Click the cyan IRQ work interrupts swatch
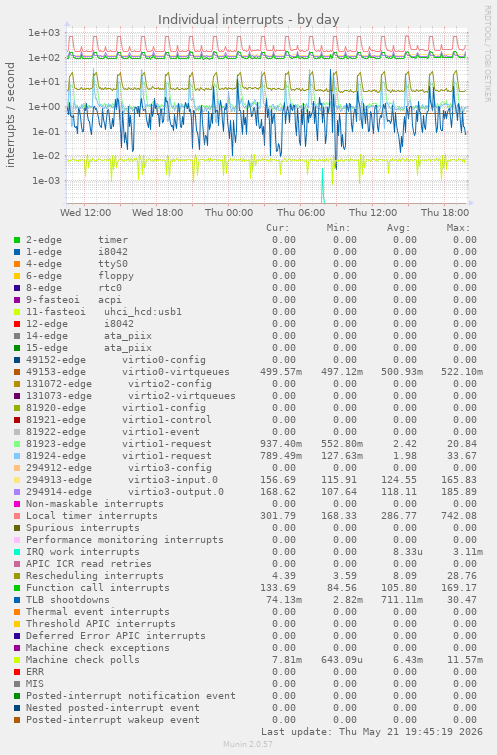The width and height of the screenshot is (497, 755). (x=17, y=552)
